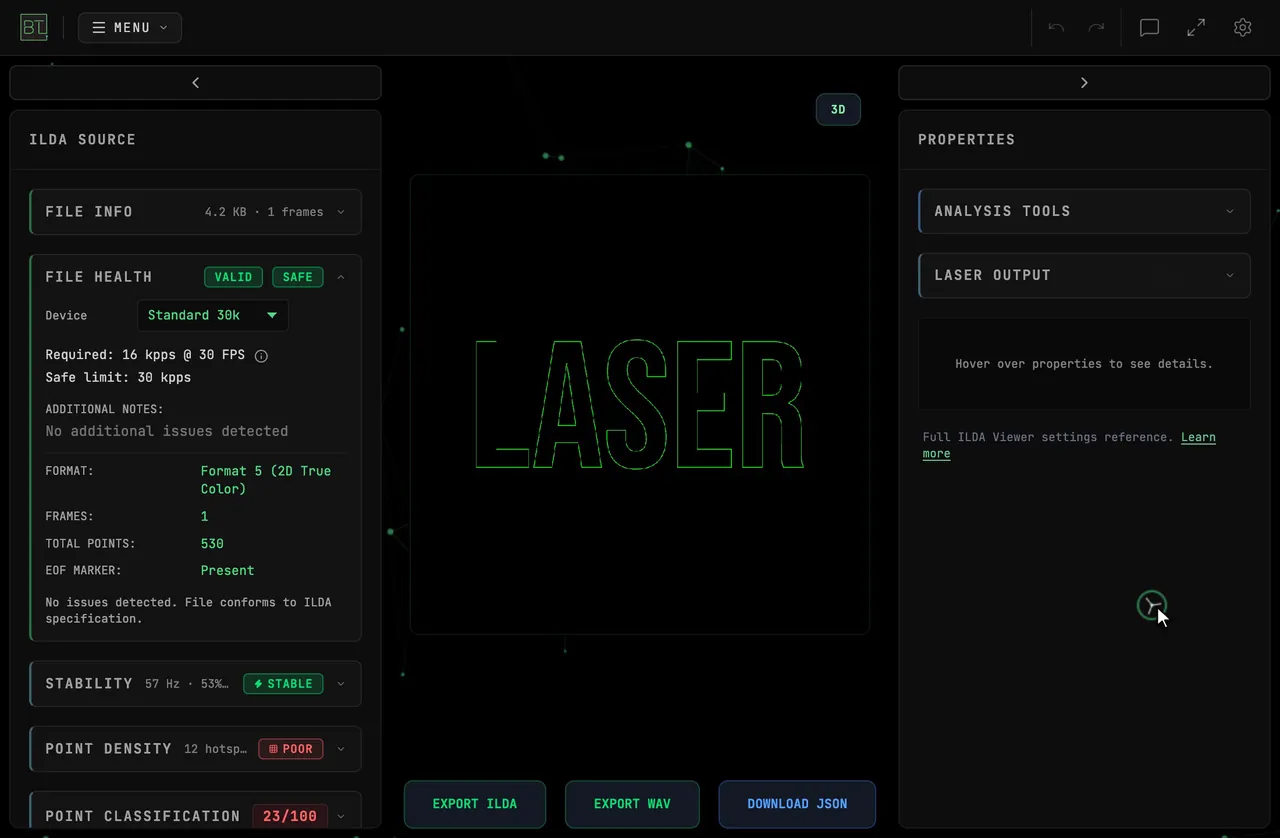Click the PROPERTIES panel heading
This screenshot has height=838, width=1280.
pos(966,140)
